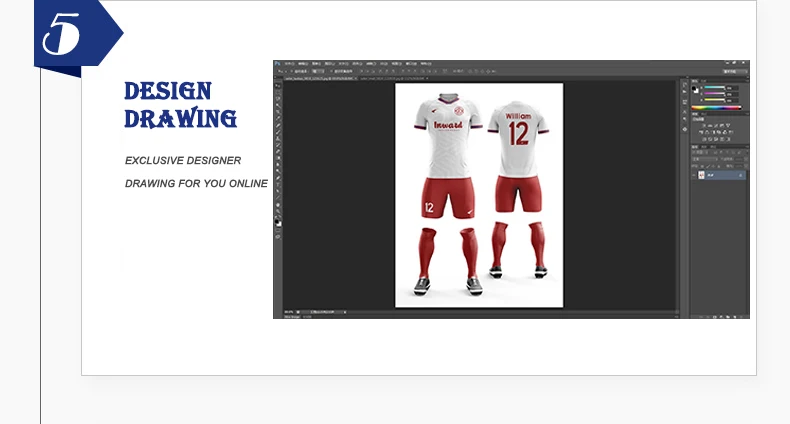This screenshot has height=424, width=790.
Task: Open the first menu in the menu bar
Action: click(290, 64)
